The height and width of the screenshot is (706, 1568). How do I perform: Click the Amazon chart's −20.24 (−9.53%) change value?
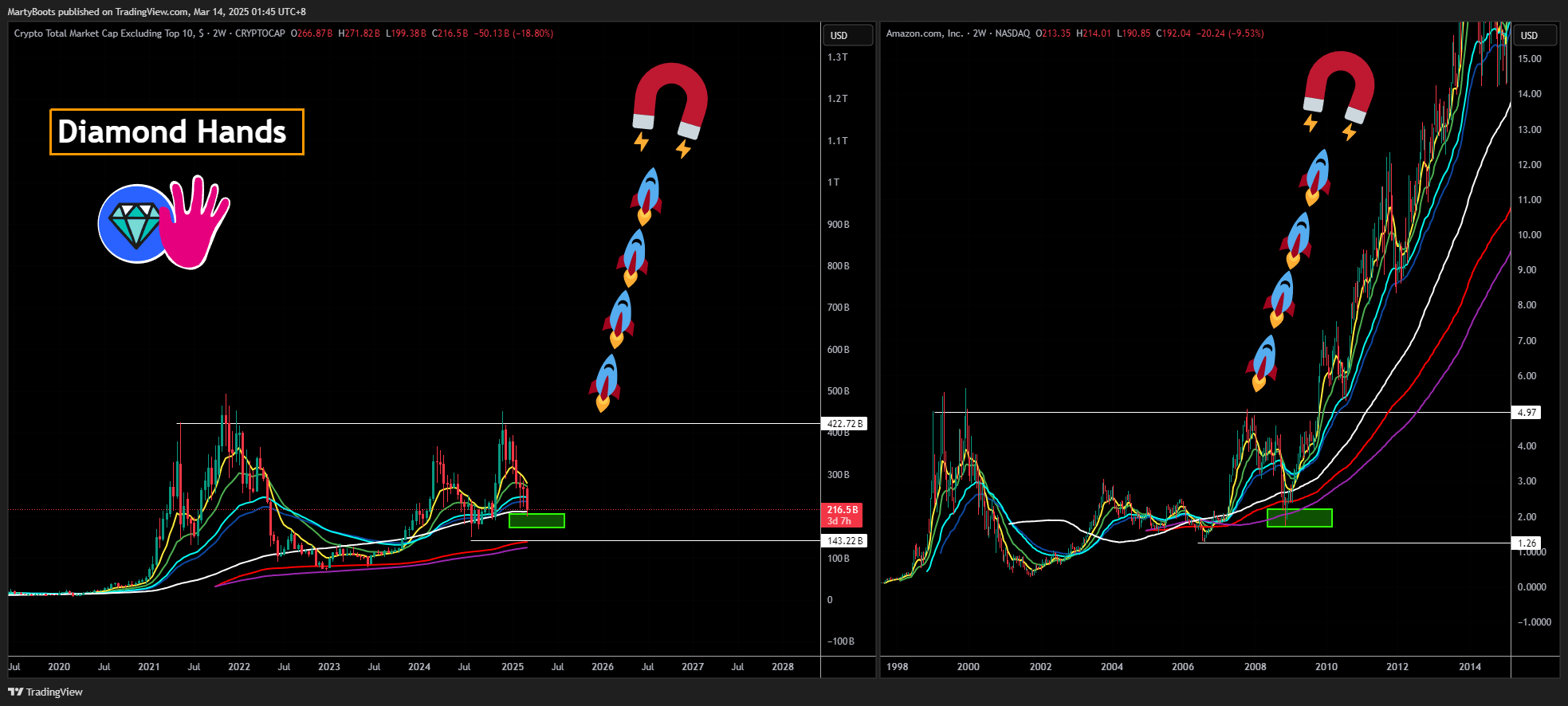[x=1231, y=33]
